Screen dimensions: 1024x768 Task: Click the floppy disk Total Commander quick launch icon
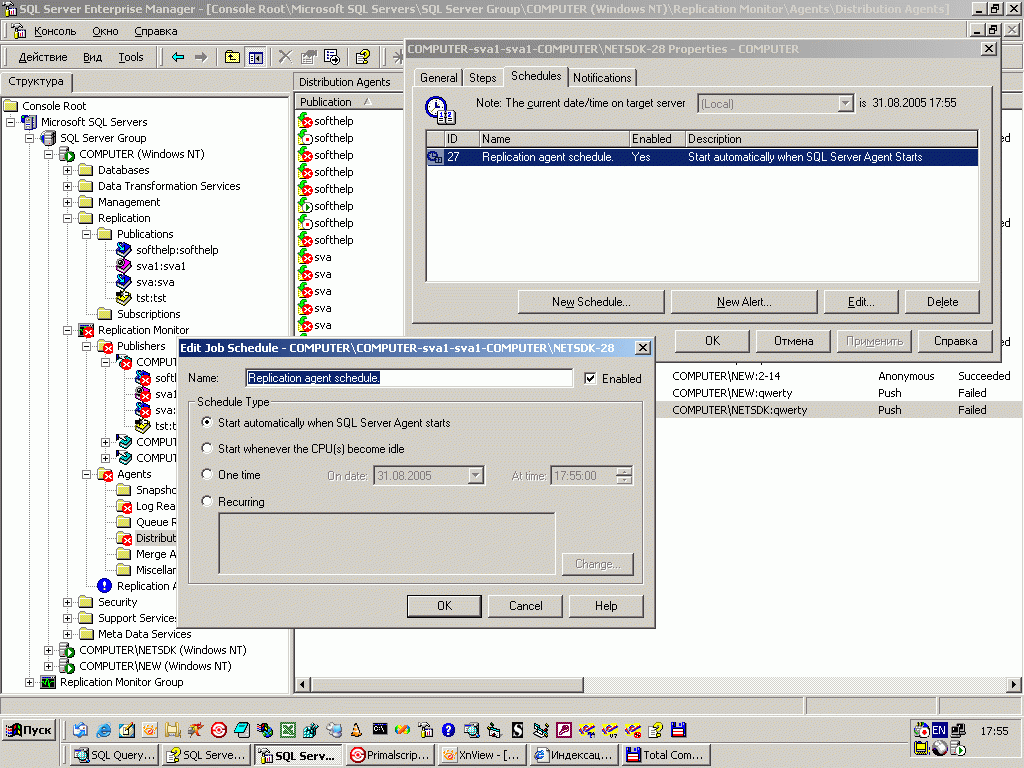click(679, 729)
